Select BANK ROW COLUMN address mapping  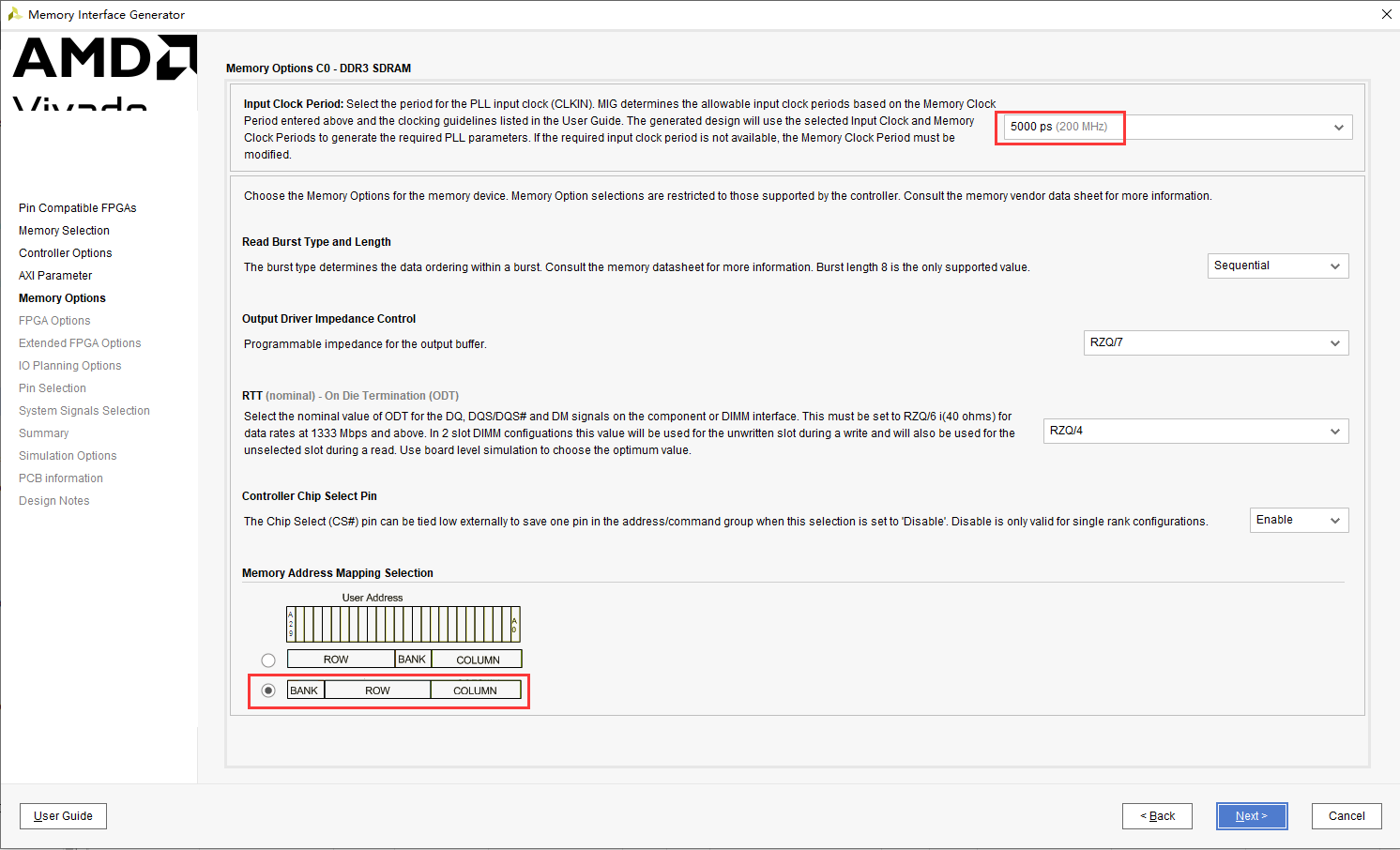[x=268, y=690]
